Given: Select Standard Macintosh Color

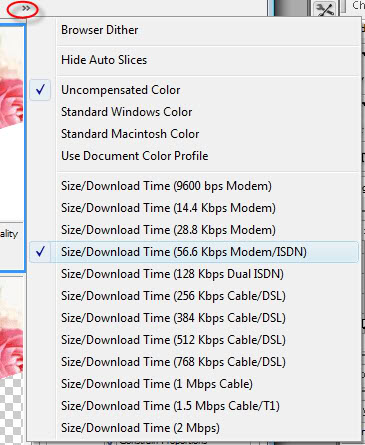Looking at the screenshot, I should (x=194, y=134).
